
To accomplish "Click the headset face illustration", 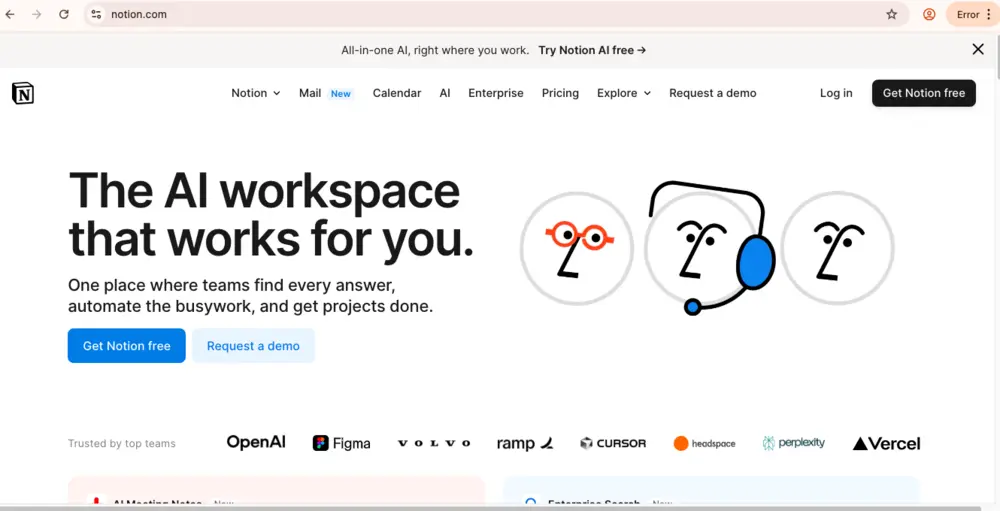I will (x=709, y=248).
